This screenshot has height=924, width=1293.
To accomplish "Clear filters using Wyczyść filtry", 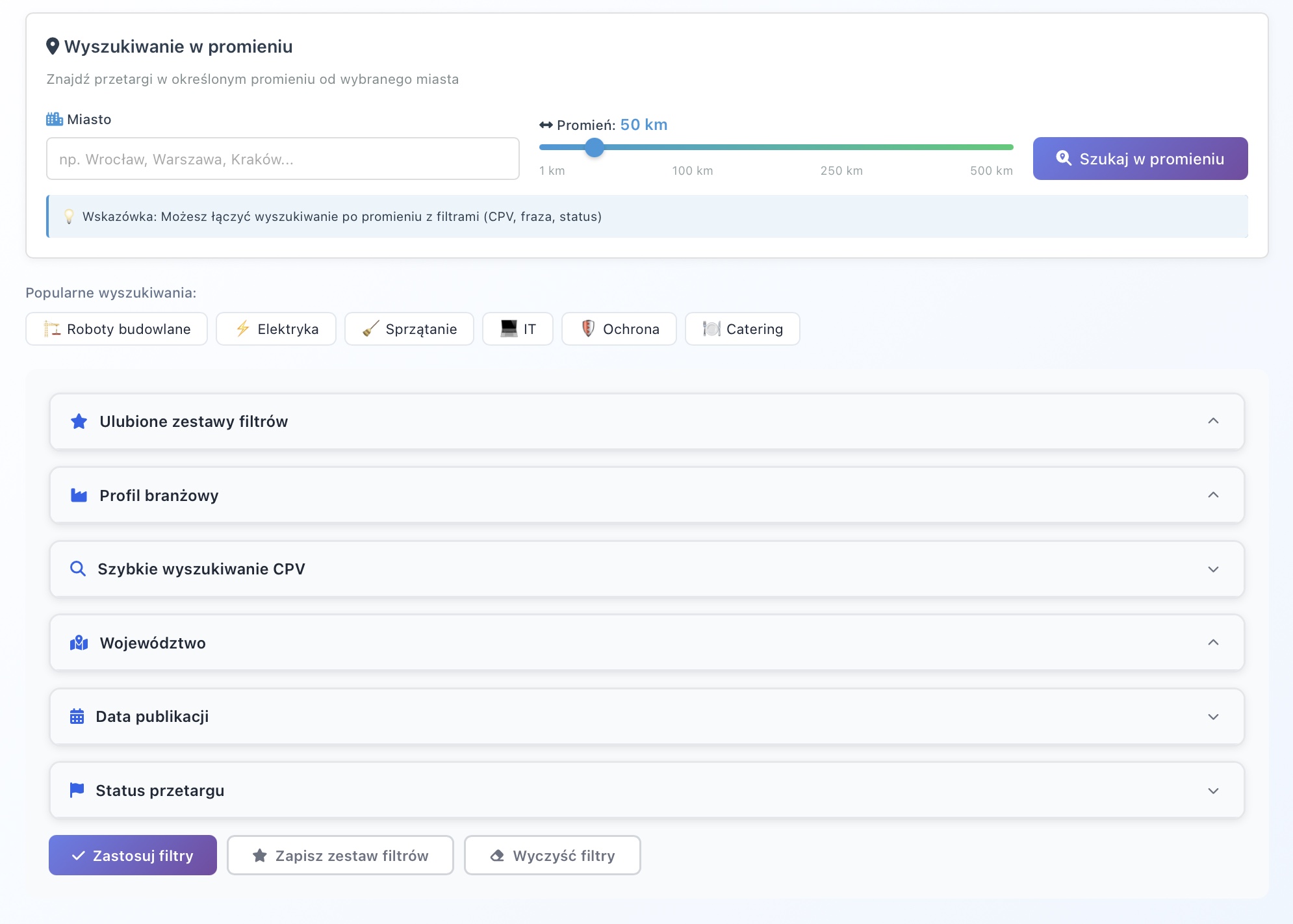I will [x=552, y=856].
